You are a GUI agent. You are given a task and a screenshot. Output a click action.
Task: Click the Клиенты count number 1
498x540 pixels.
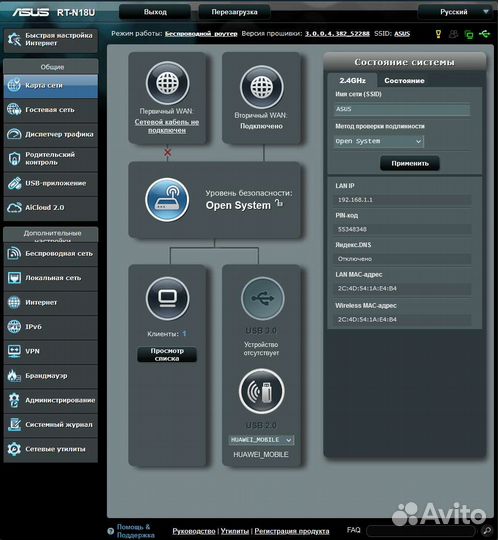pyautogui.click(x=184, y=334)
